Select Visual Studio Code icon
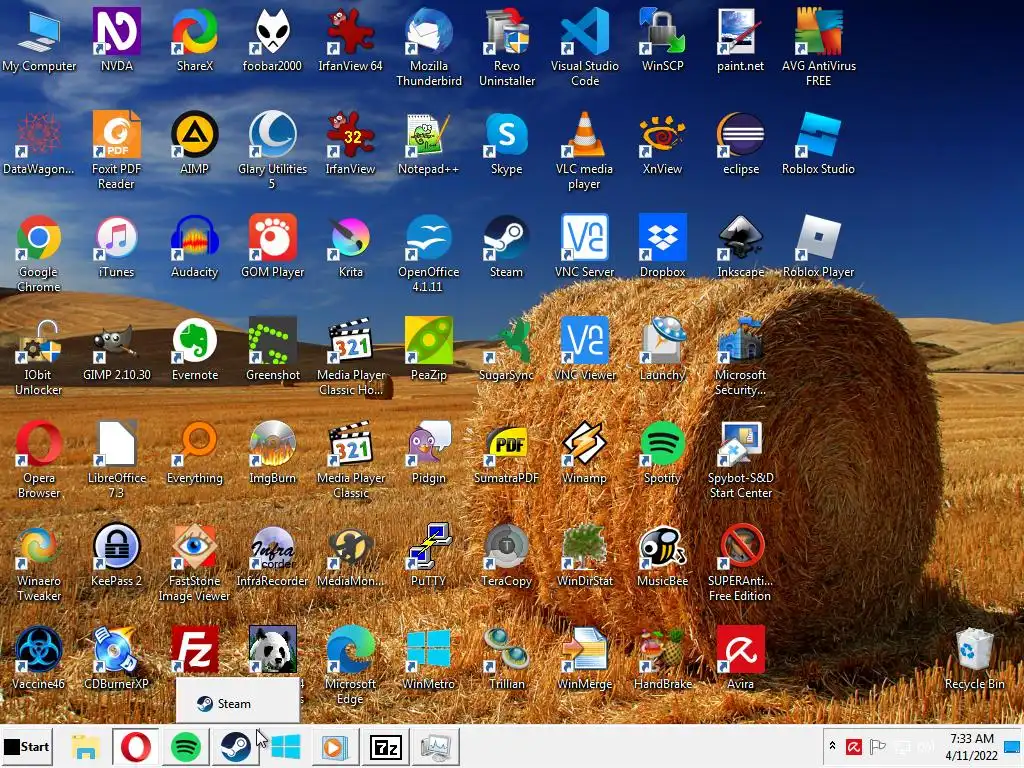1024x768 pixels. coord(584,47)
